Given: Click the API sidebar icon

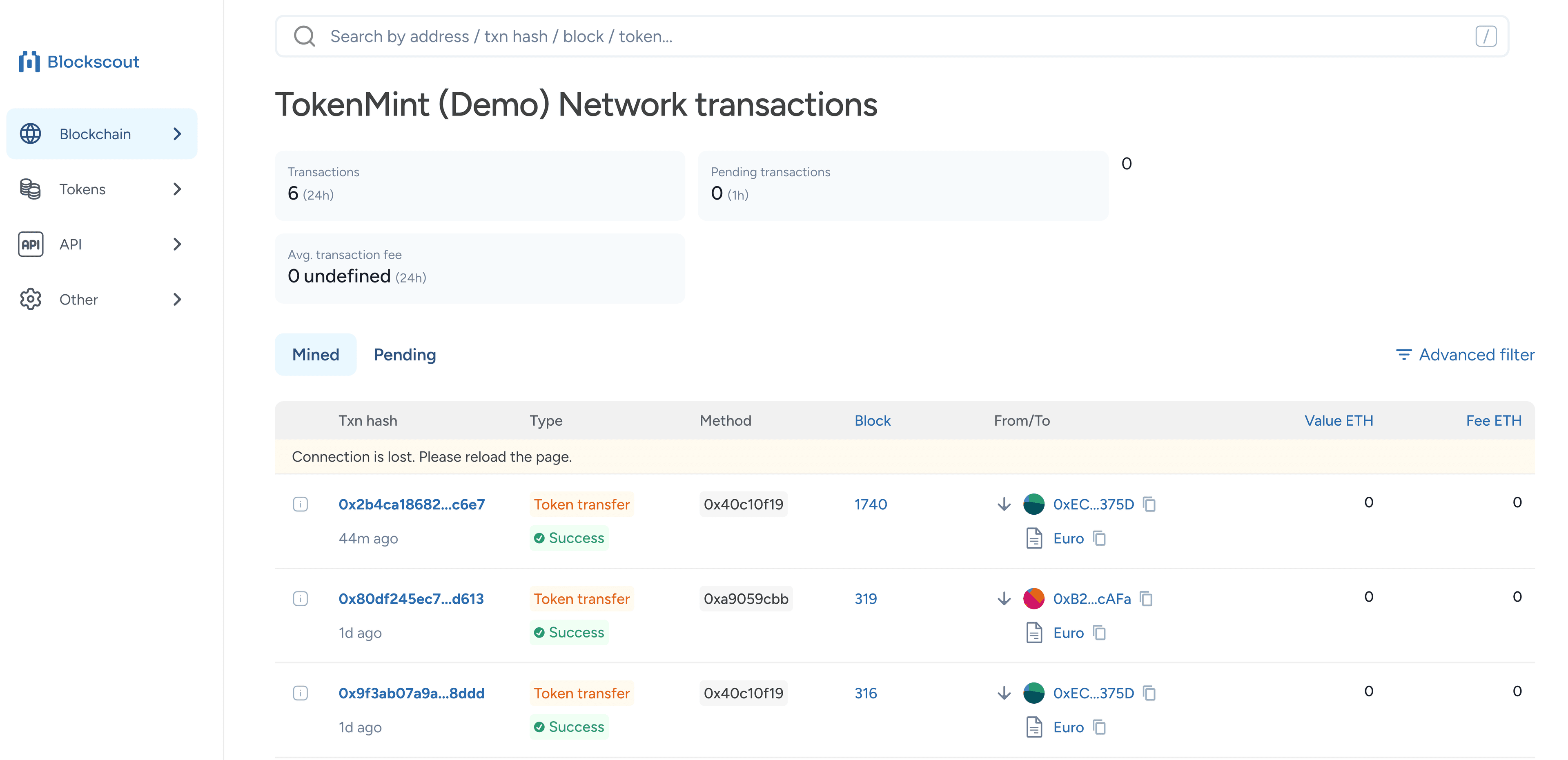Looking at the screenshot, I should point(31,244).
